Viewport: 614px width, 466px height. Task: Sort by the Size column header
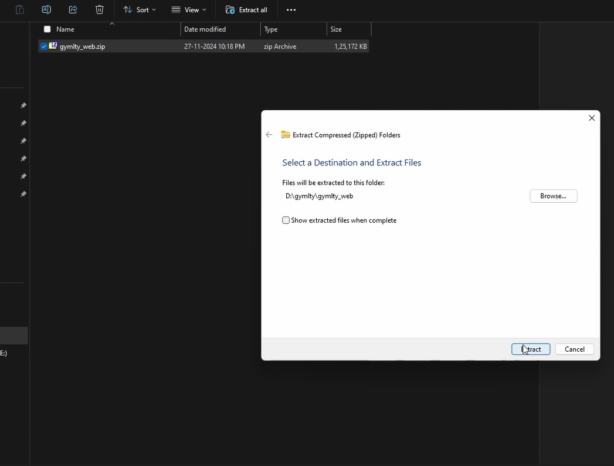[336, 29]
